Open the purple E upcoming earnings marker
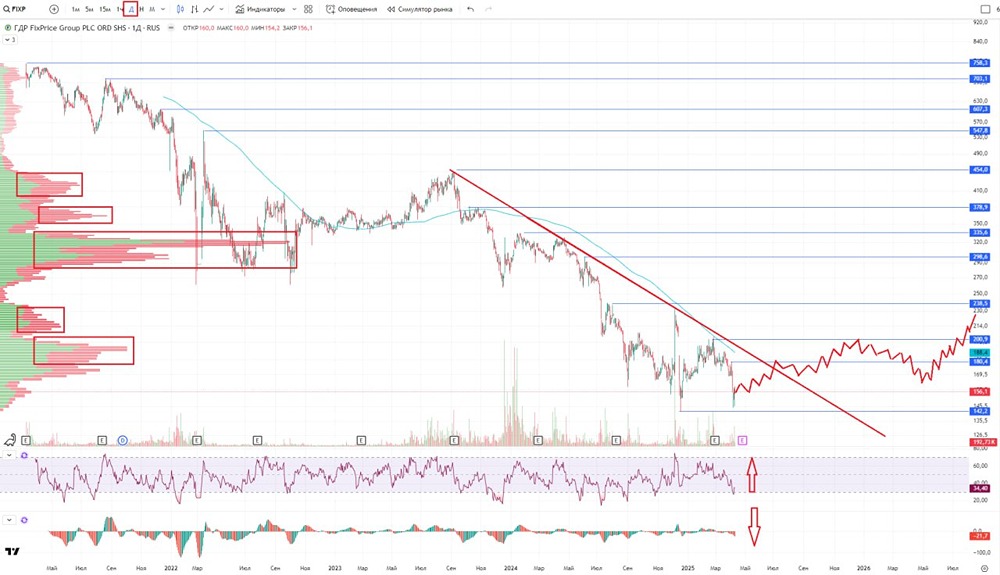The image size is (1000, 575). click(742, 440)
